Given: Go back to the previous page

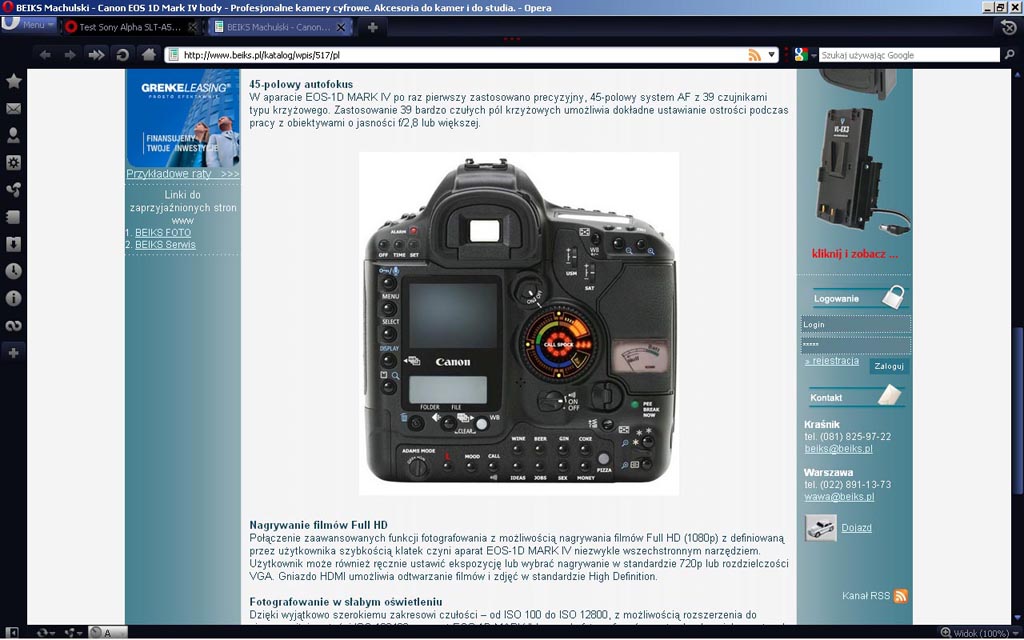Looking at the screenshot, I should [45, 55].
